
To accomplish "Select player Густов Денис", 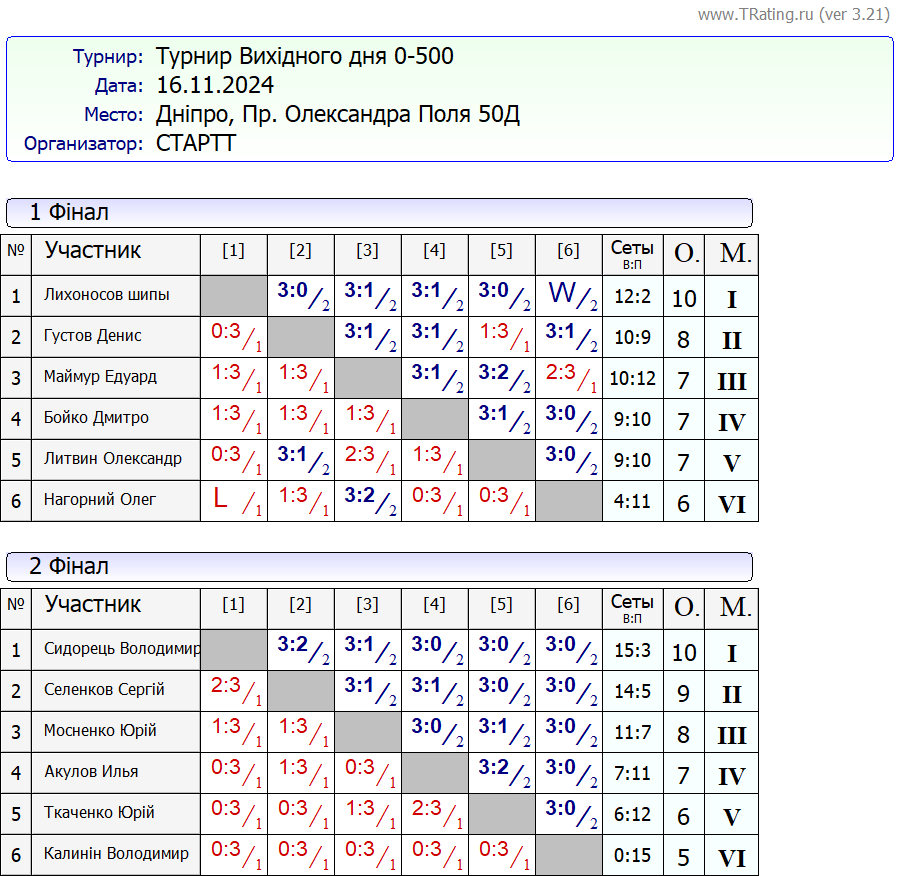I will (x=93, y=336).
